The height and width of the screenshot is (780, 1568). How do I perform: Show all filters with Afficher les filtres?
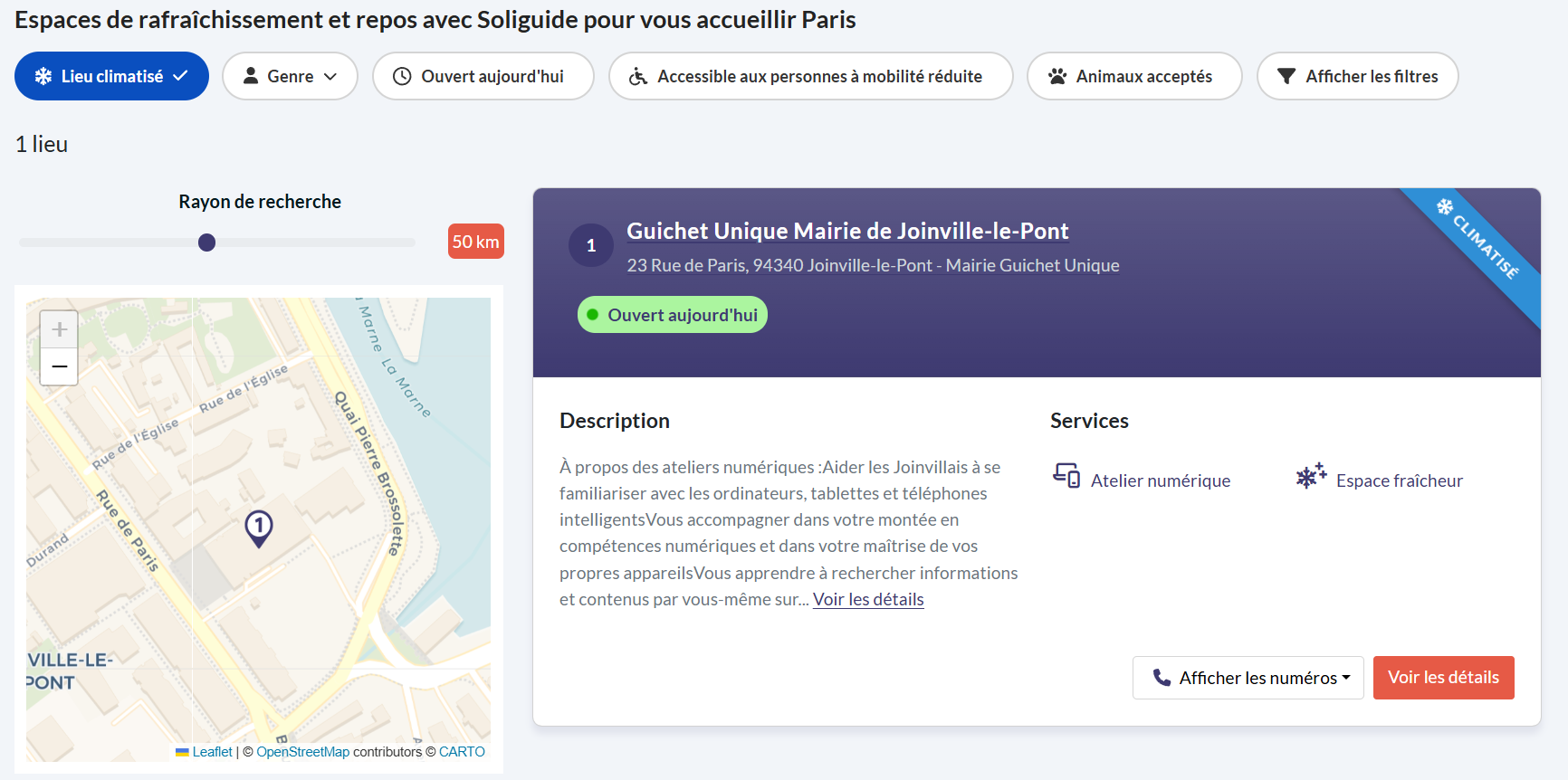click(1357, 76)
